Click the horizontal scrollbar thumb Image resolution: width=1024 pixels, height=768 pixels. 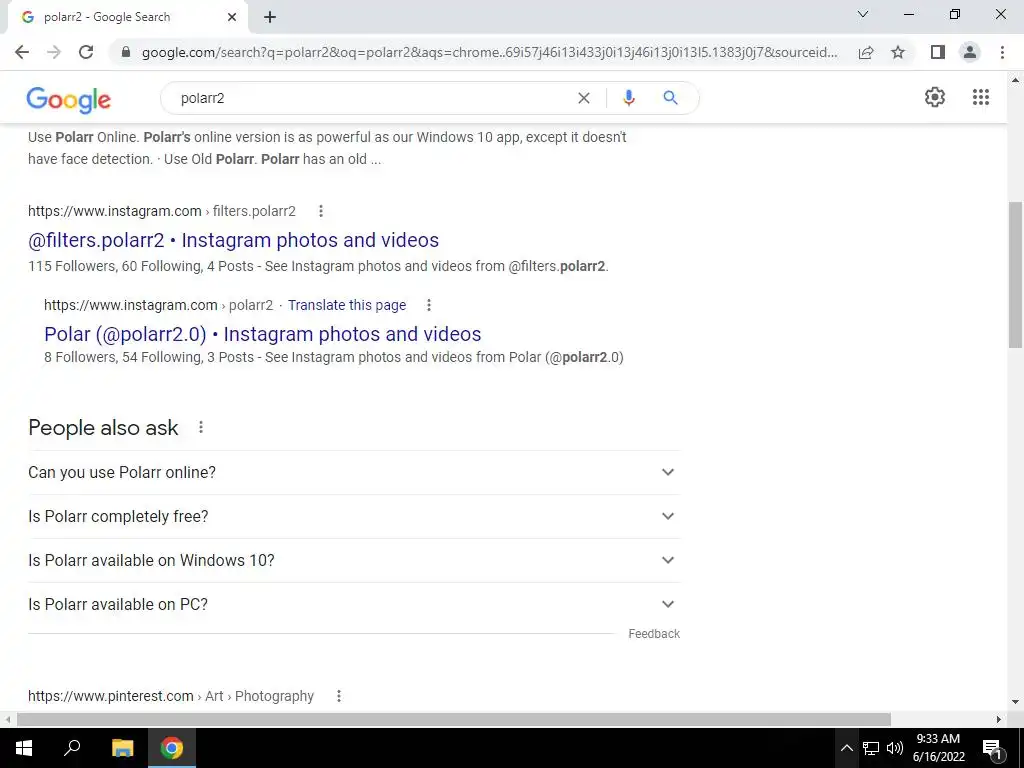tap(454, 719)
